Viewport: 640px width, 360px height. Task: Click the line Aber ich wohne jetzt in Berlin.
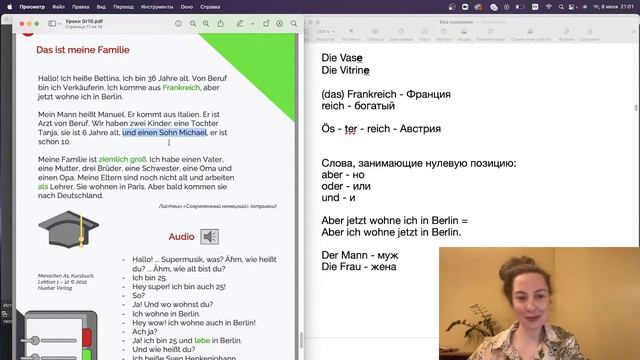[391, 232]
